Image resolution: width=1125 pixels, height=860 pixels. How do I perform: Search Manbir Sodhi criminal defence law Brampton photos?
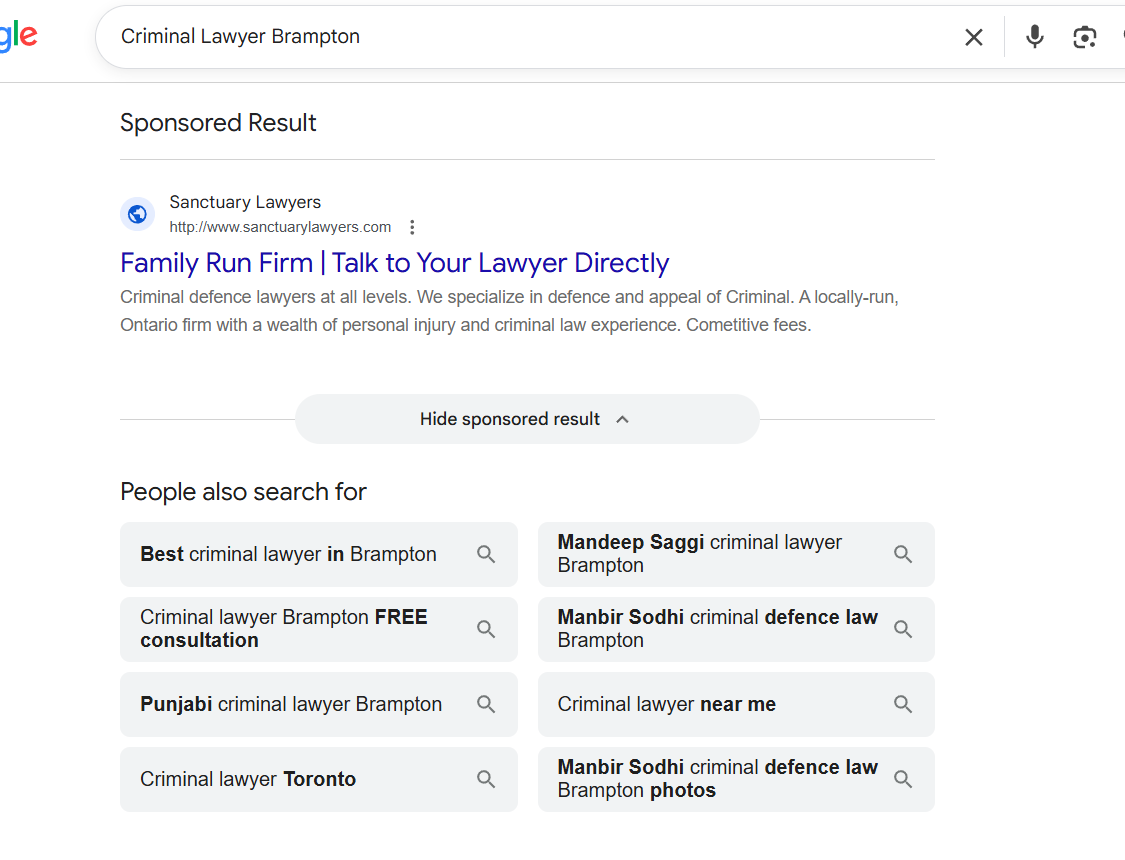tap(736, 779)
